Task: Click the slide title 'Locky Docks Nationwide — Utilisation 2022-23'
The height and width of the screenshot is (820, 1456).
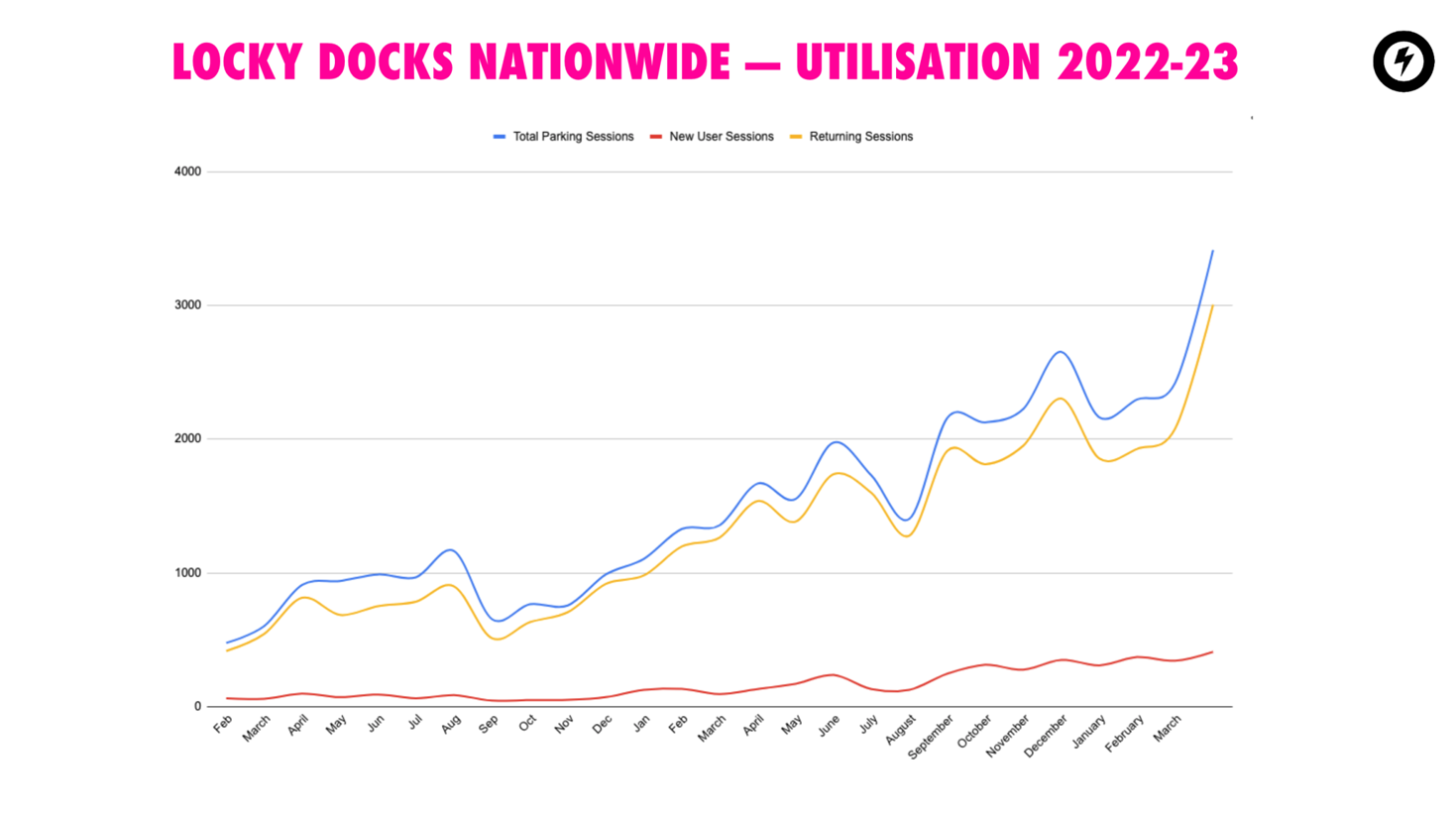Action: click(705, 61)
